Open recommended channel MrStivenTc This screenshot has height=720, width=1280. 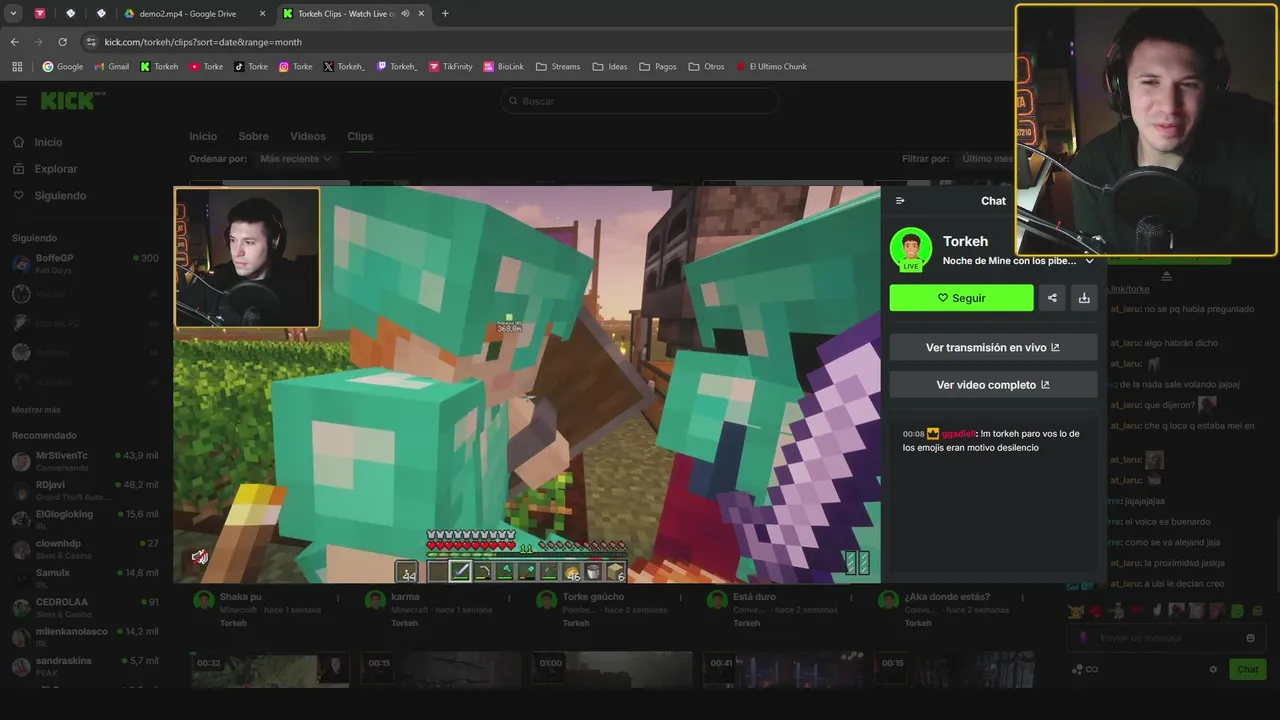[x=84, y=461]
